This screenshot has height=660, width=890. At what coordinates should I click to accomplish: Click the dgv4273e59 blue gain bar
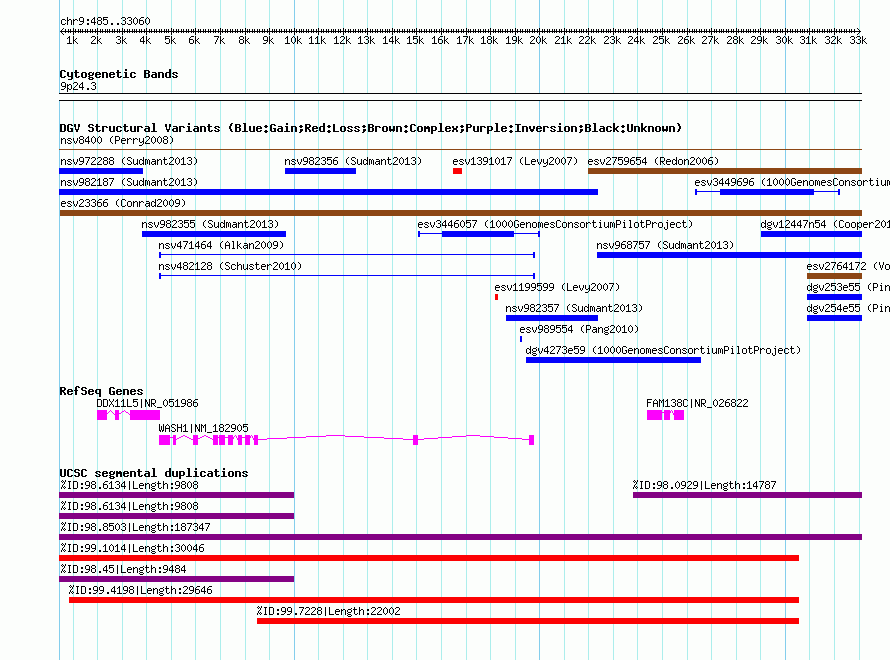tap(613, 360)
